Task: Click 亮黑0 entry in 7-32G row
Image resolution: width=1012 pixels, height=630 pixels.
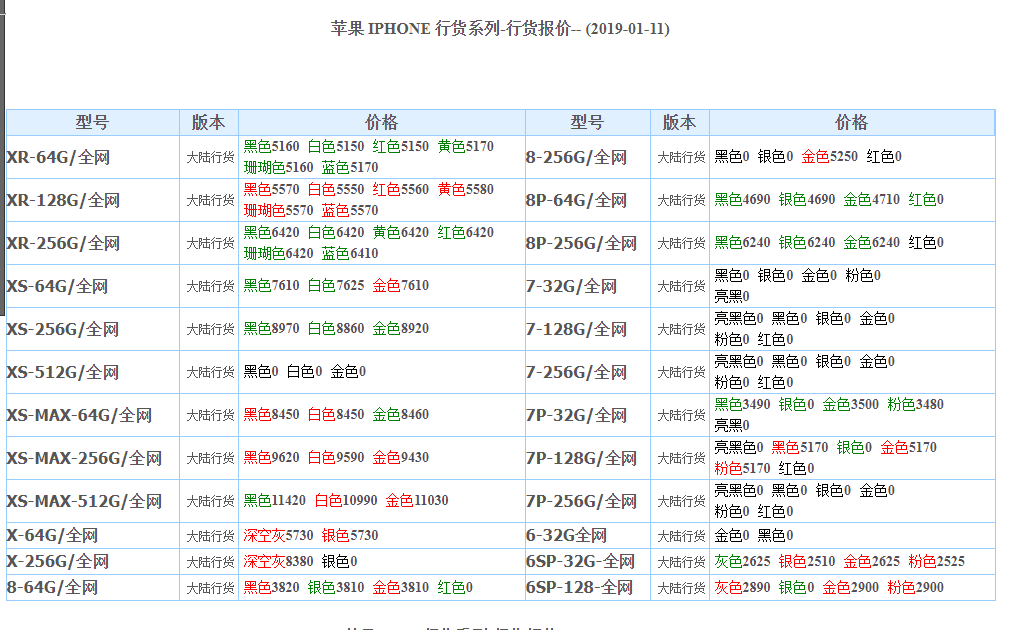Action: coord(732,296)
